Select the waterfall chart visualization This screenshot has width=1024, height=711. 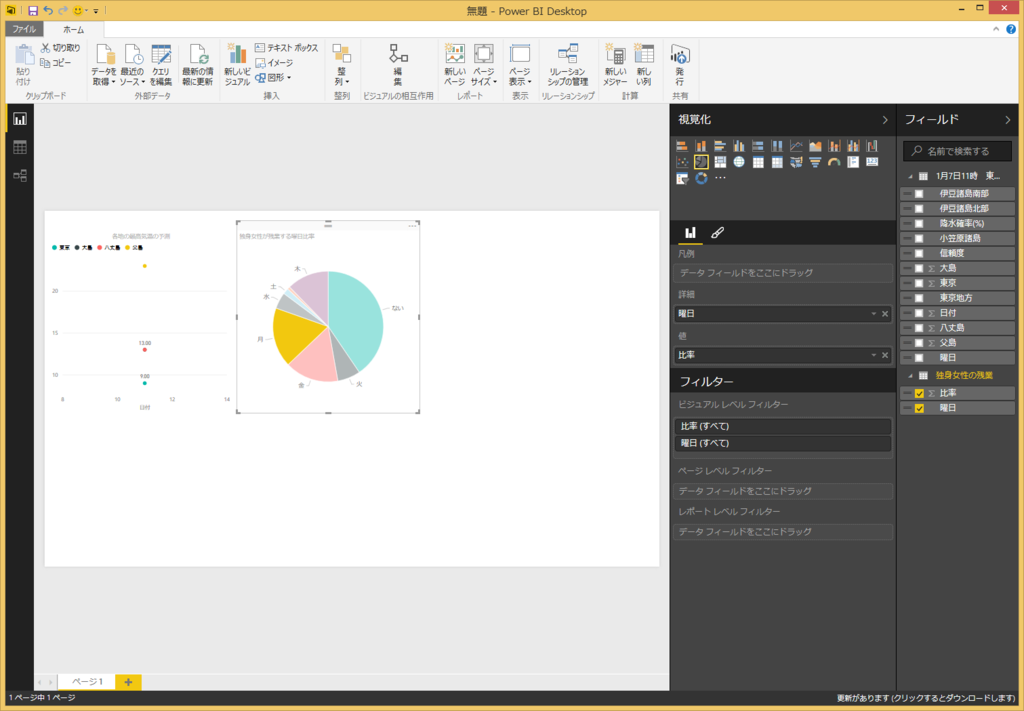pyautogui.click(x=872, y=146)
